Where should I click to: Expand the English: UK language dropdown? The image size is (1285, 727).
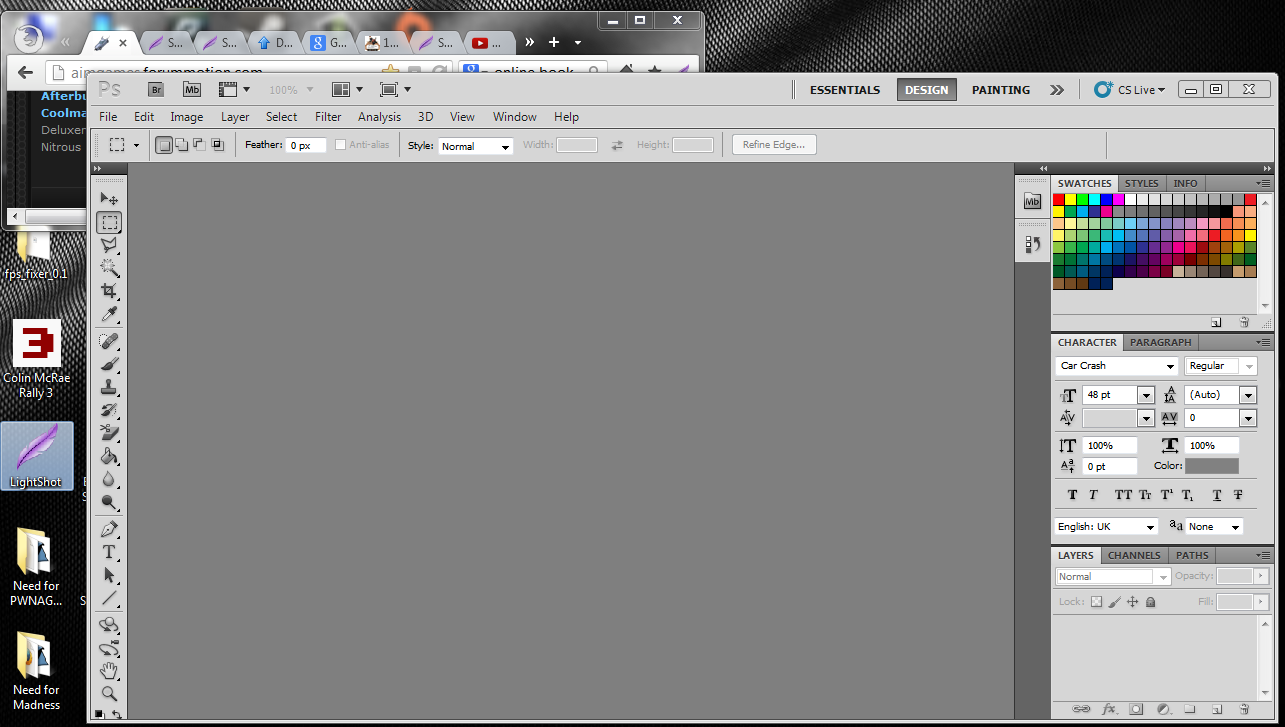click(1107, 526)
